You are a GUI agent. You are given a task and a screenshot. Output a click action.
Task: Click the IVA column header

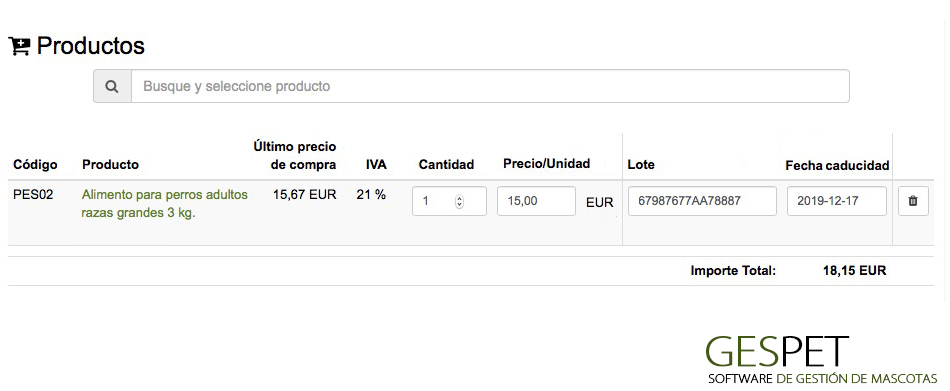[x=376, y=165]
